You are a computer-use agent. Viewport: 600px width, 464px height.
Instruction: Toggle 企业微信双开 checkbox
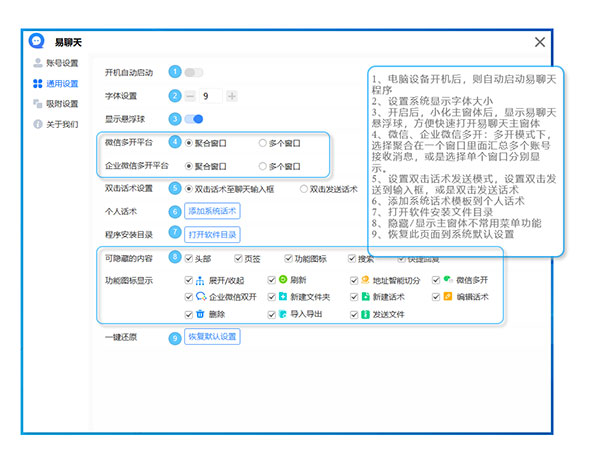point(189,297)
